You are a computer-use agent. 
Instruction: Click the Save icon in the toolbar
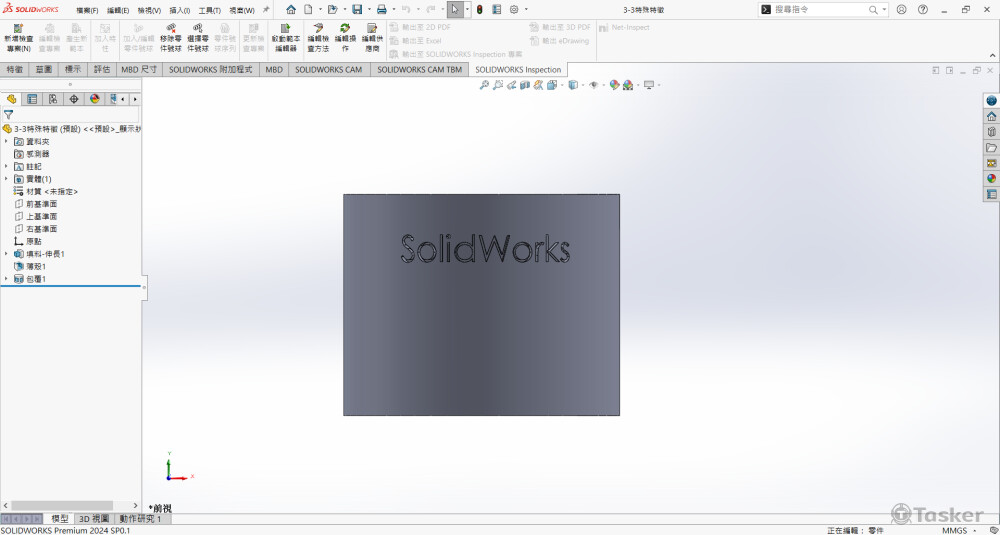coord(356,9)
